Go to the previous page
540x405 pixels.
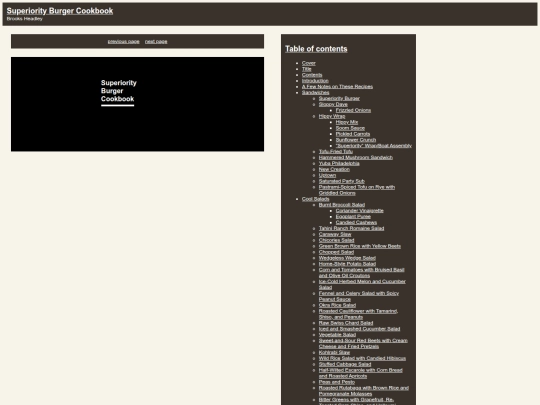coord(123,42)
